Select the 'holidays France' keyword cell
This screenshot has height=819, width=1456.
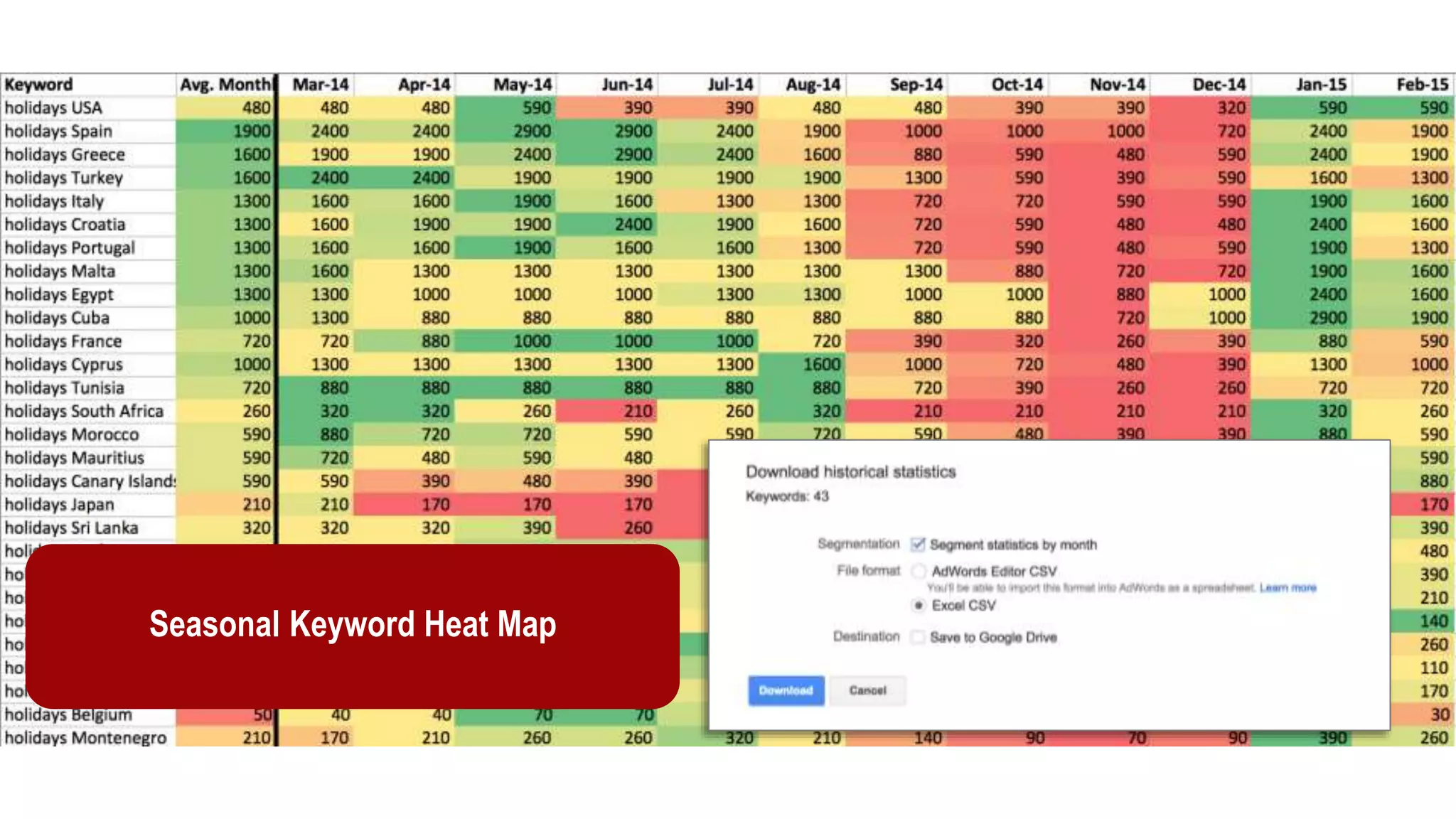click(88, 341)
